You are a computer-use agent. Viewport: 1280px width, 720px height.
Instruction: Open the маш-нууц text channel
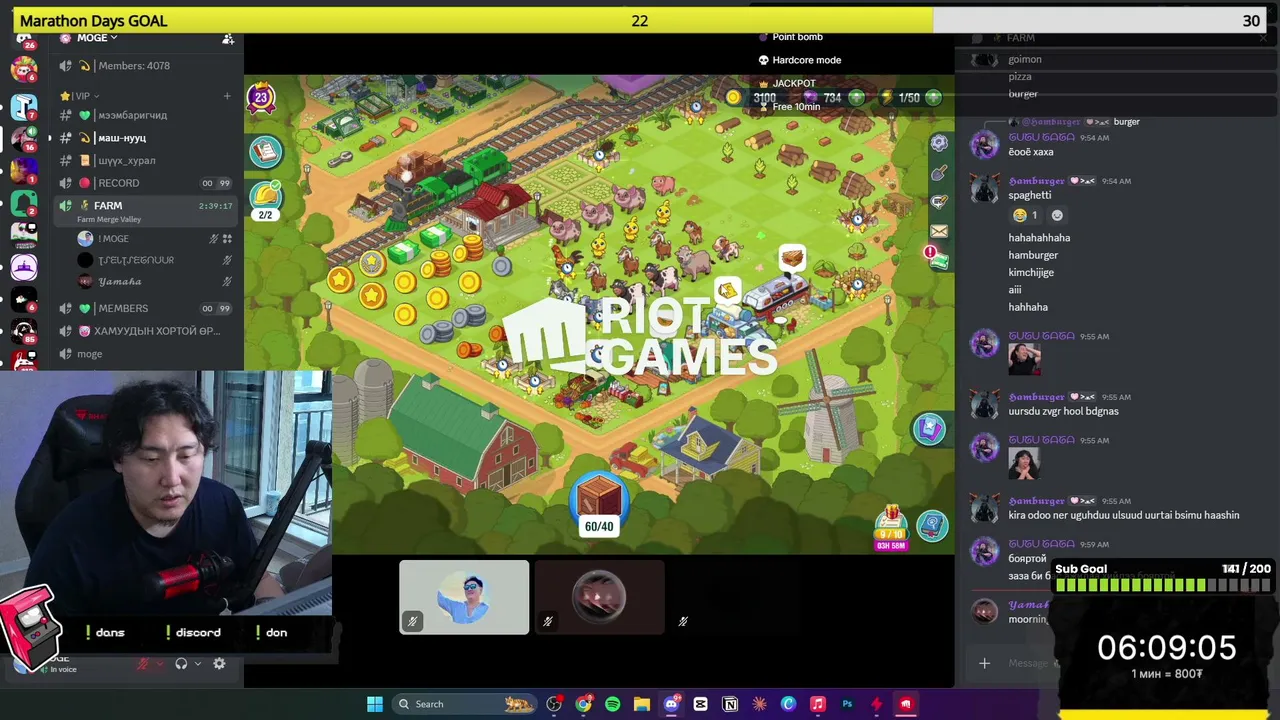coord(145,138)
